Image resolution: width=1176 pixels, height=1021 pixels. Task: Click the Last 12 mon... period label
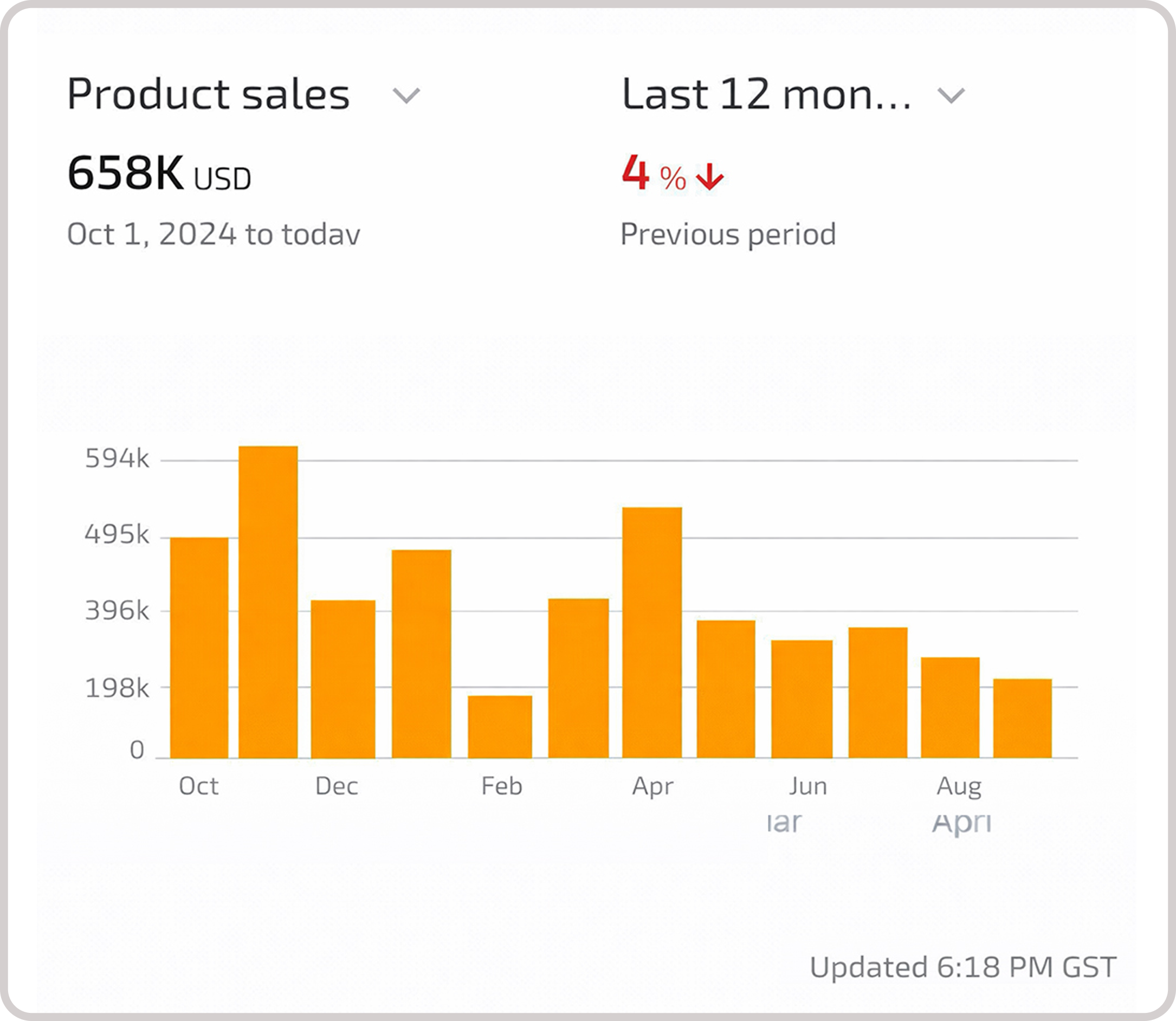pos(766,94)
